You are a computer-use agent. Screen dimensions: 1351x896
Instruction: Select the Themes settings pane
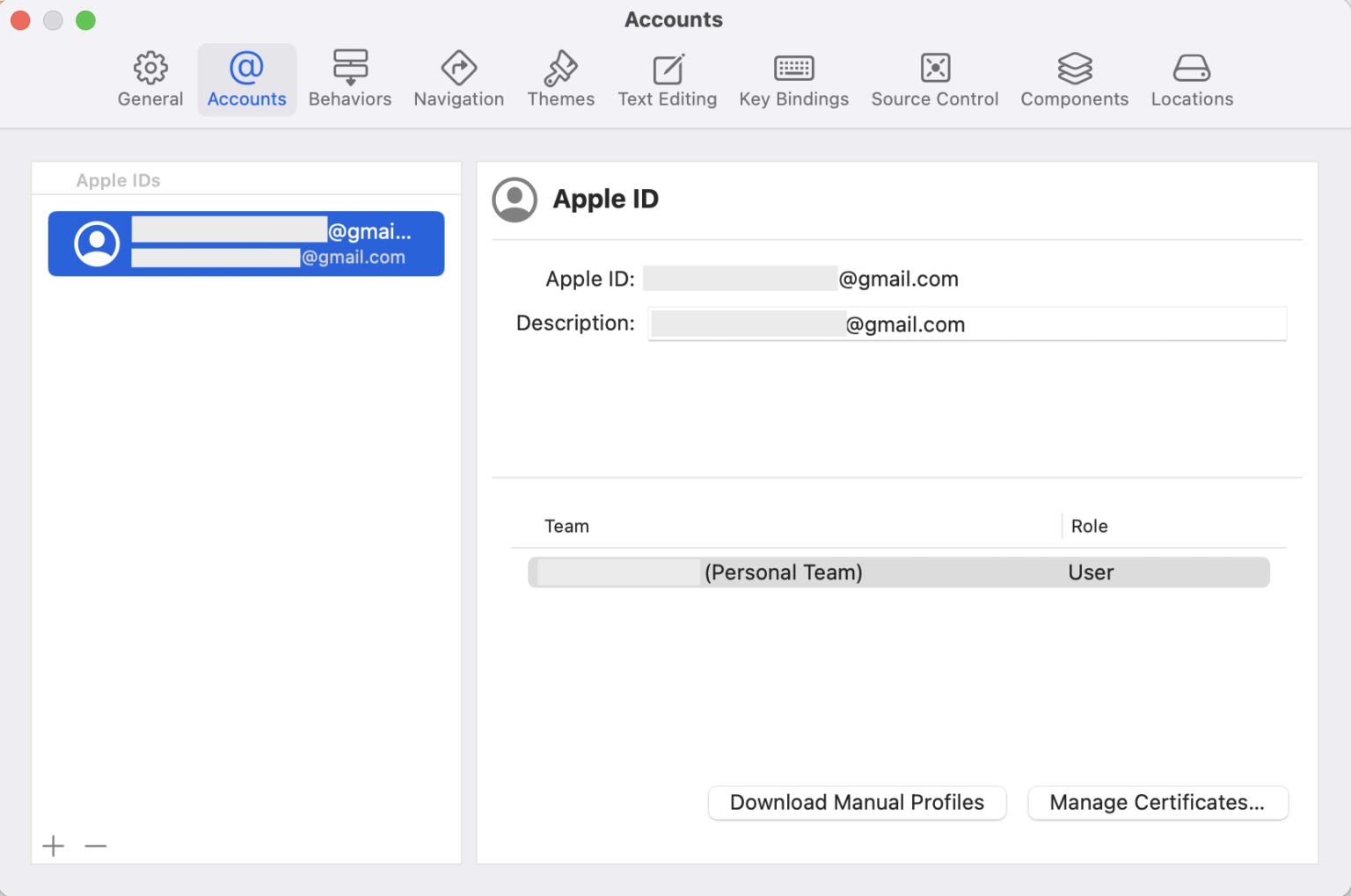point(560,79)
